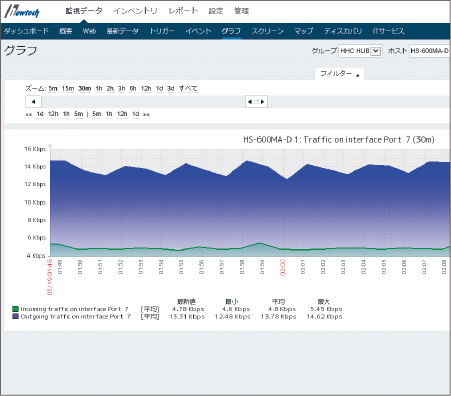This screenshot has height=396, width=451.
Task: Set zoom to 15m
Action: (68, 89)
